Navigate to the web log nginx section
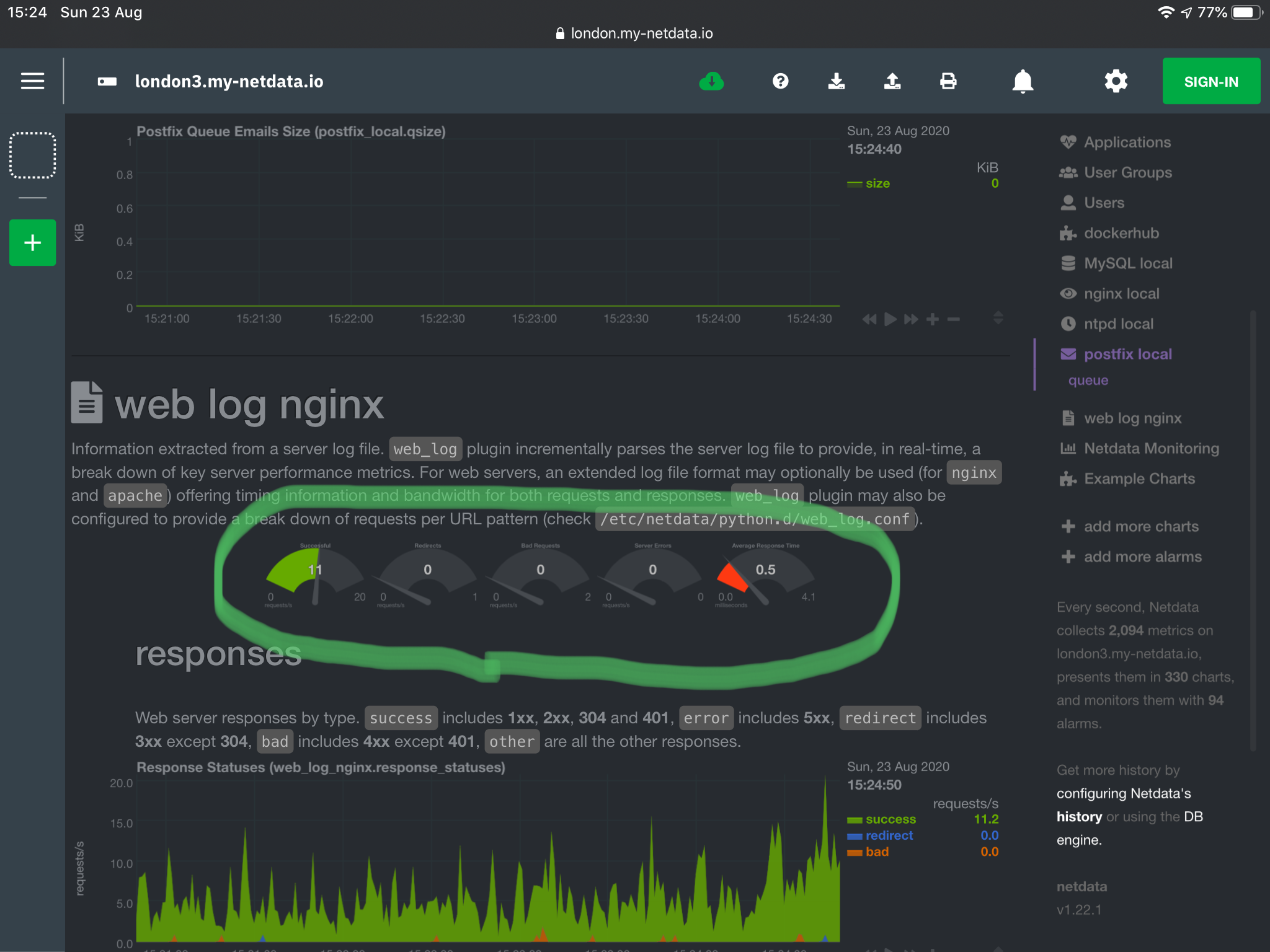The image size is (1270, 952). click(1132, 418)
